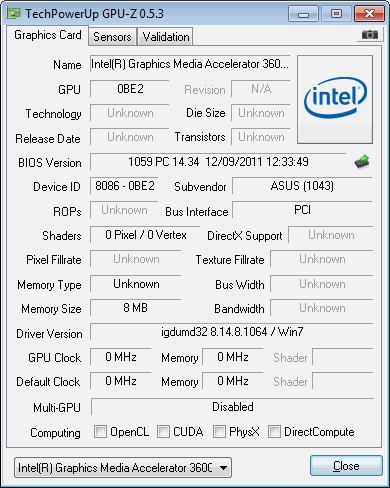Image resolution: width=390 pixels, height=488 pixels.
Task: Click the Bus Interface field showing PCI
Action: [302, 210]
